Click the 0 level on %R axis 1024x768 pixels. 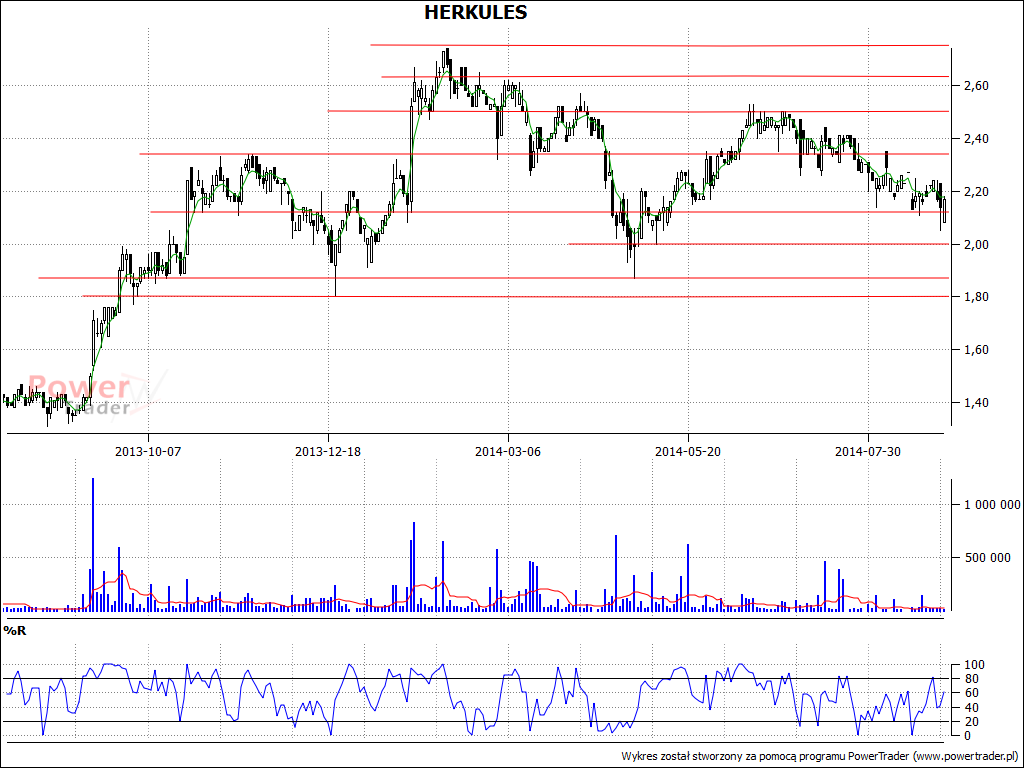point(967,736)
